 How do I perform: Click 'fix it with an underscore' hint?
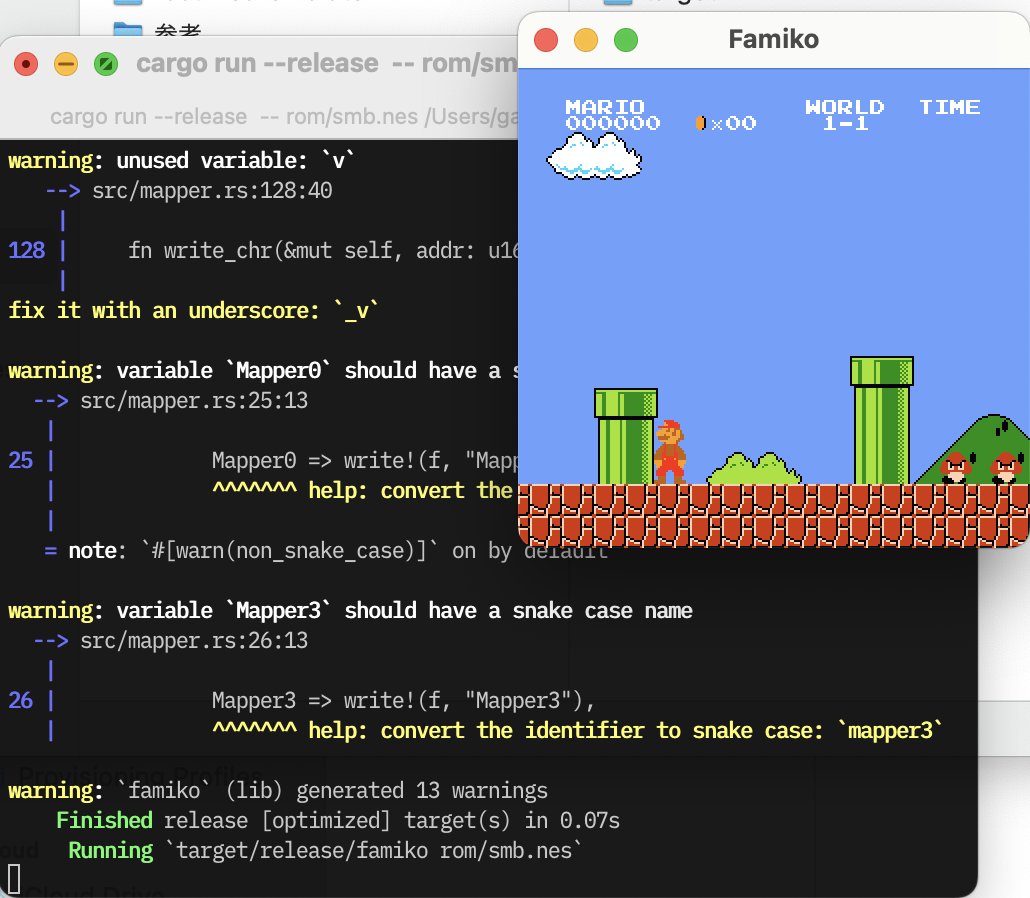[x=193, y=310]
